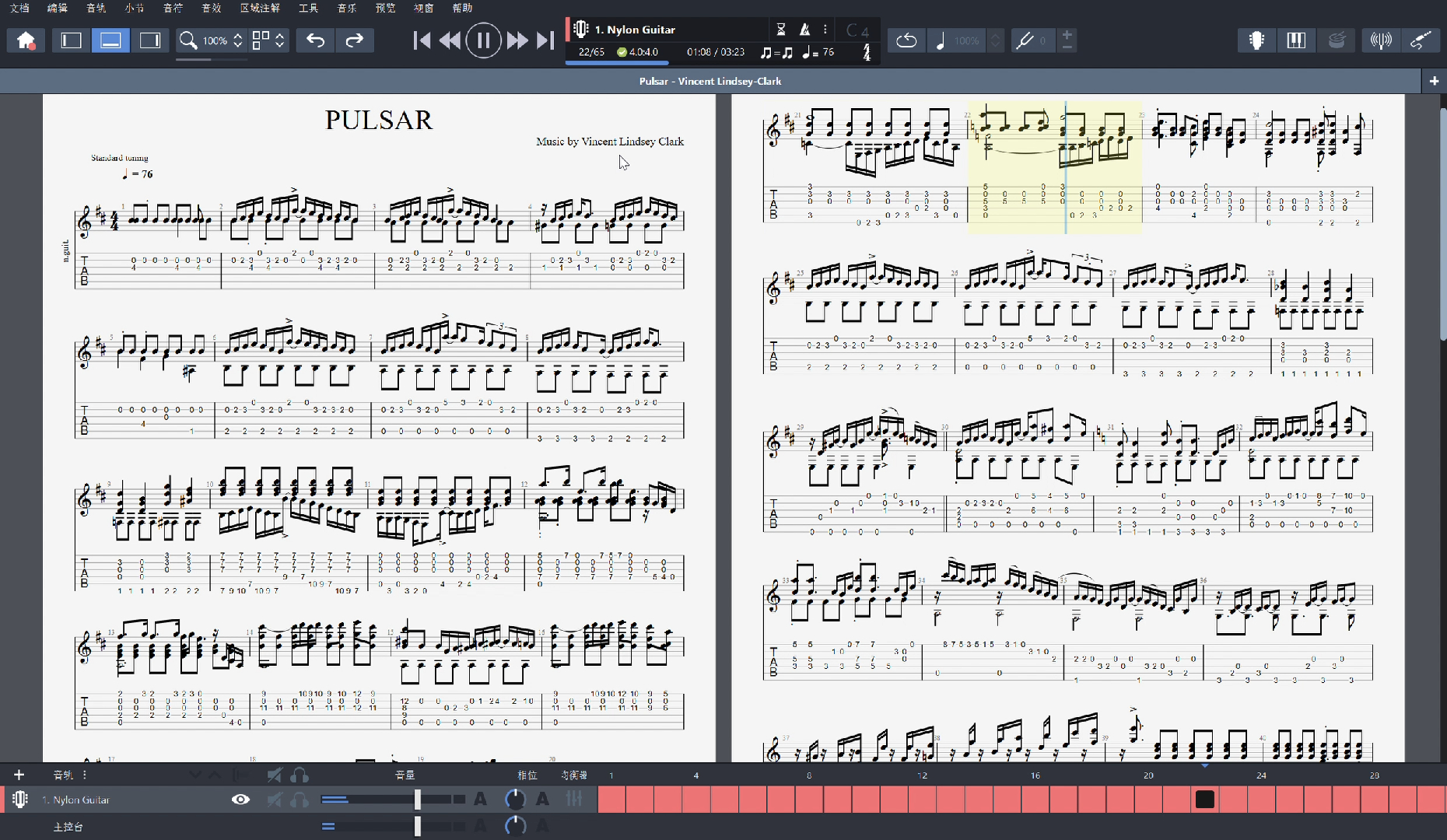Adjust the Nylon Guitar pan knob

click(x=515, y=800)
